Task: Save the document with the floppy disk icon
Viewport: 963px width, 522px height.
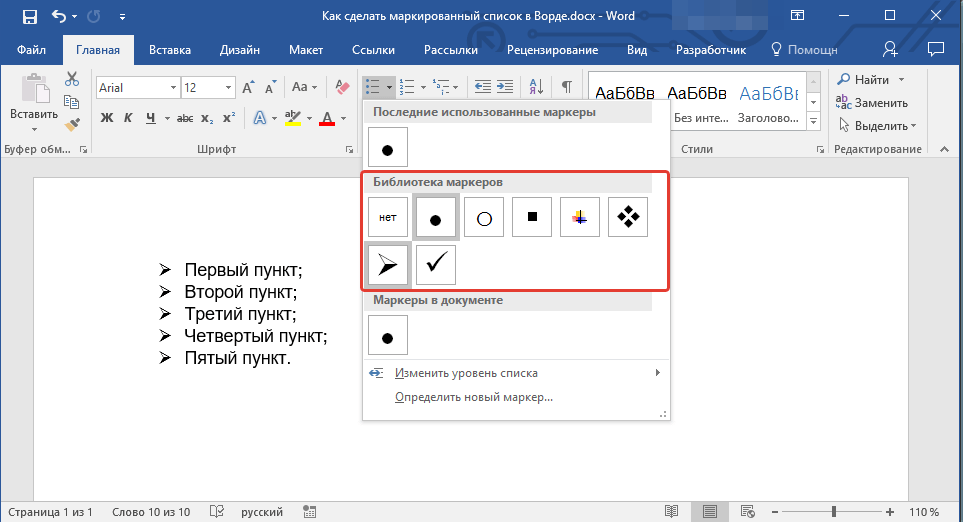Action: (x=29, y=17)
